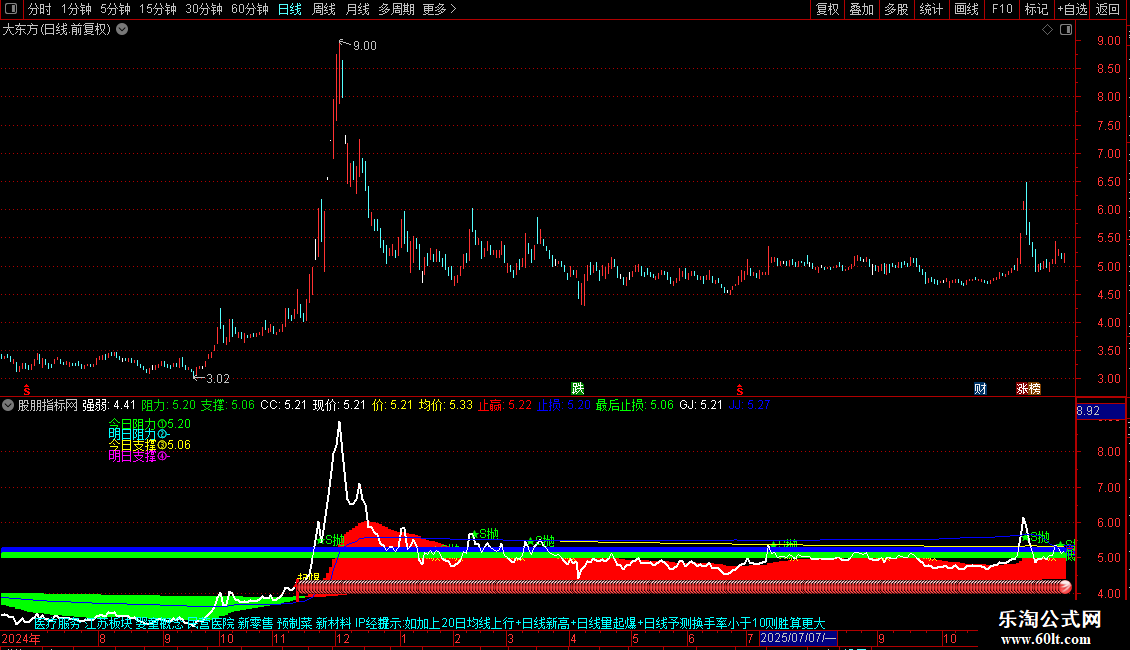The height and width of the screenshot is (650, 1130).
Task: Click the 3.02 low price label
Action: tap(218, 378)
